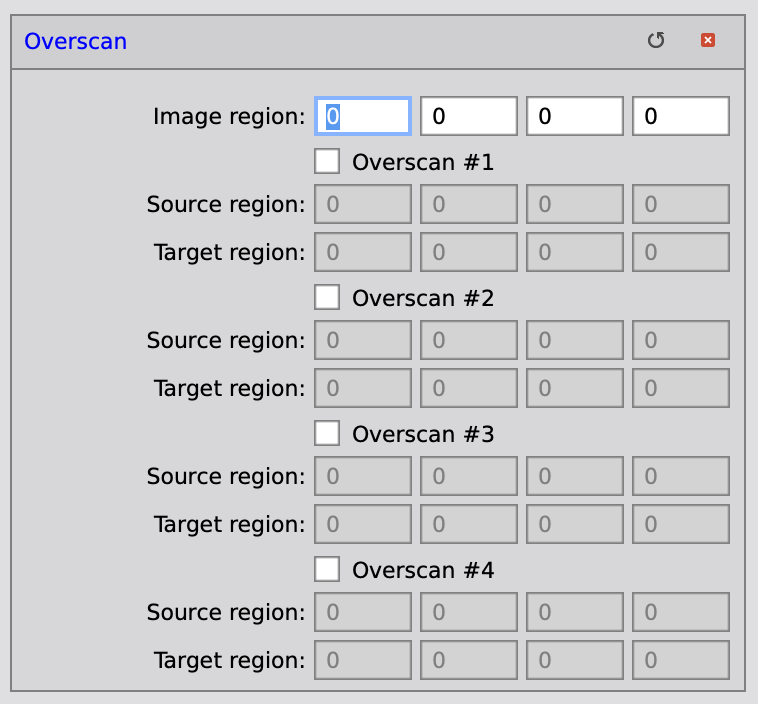Focus the third Image region field
This screenshot has width=758, height=704.
575,116
